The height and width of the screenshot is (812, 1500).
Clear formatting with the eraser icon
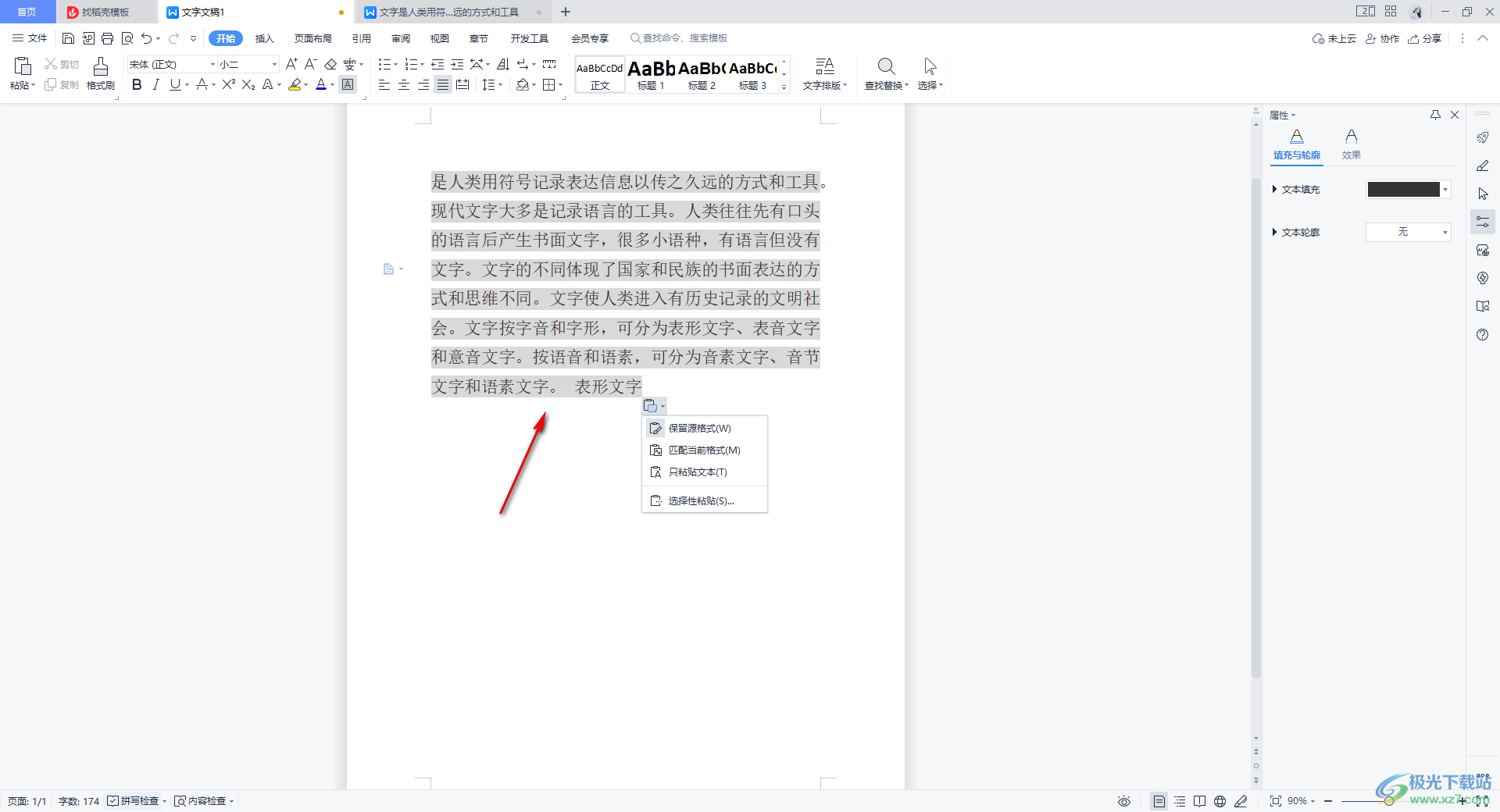[330, 64]
